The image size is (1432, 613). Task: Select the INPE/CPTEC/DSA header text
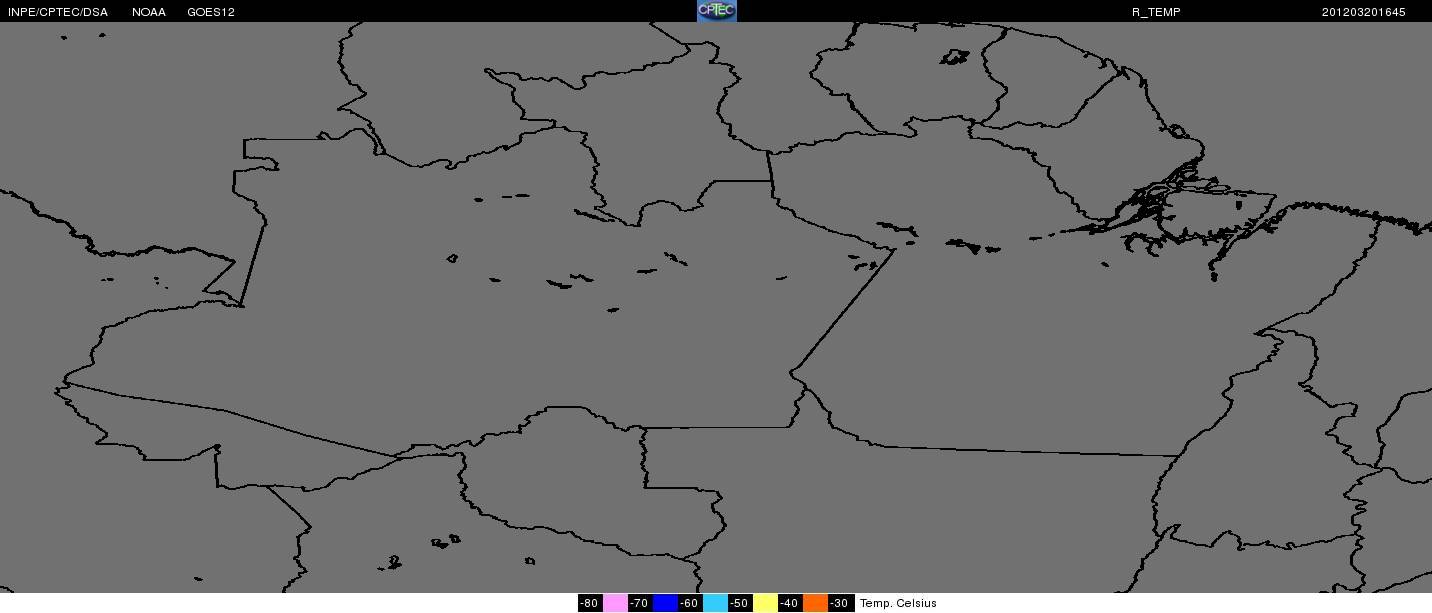point(58,12)
